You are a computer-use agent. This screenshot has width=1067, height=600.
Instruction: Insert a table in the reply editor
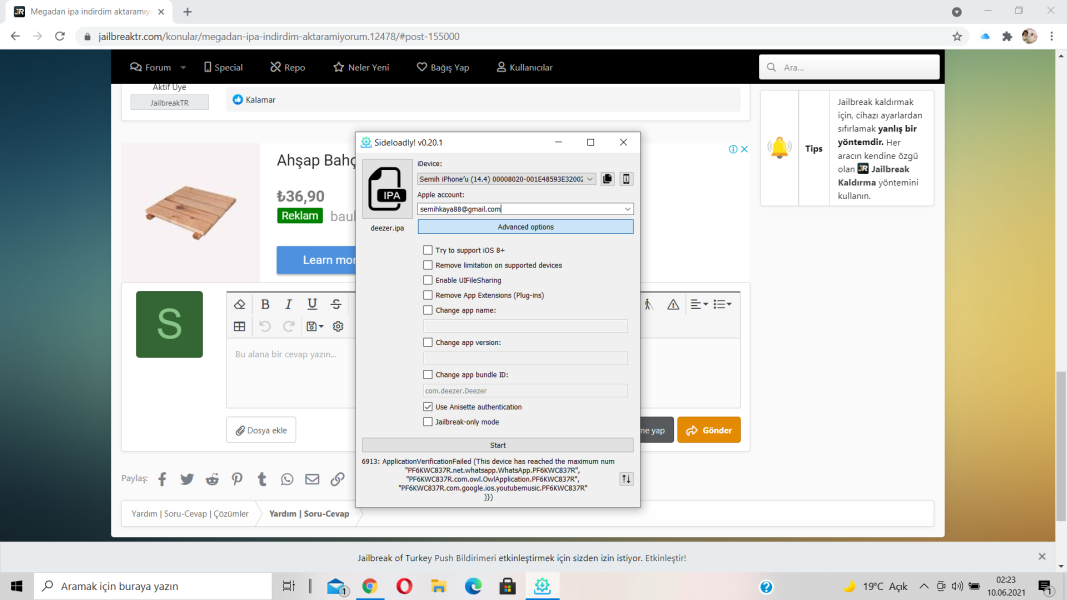[x=240, y=327]
